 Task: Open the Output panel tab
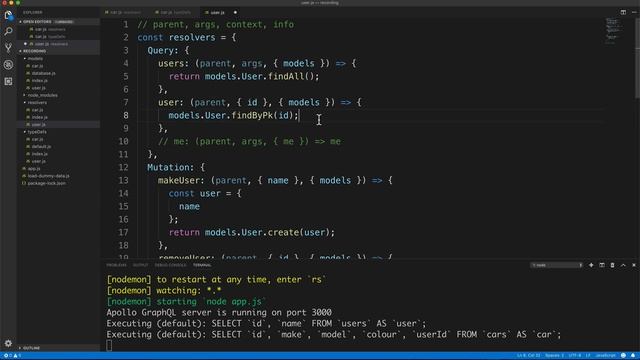tap(140, 265)
